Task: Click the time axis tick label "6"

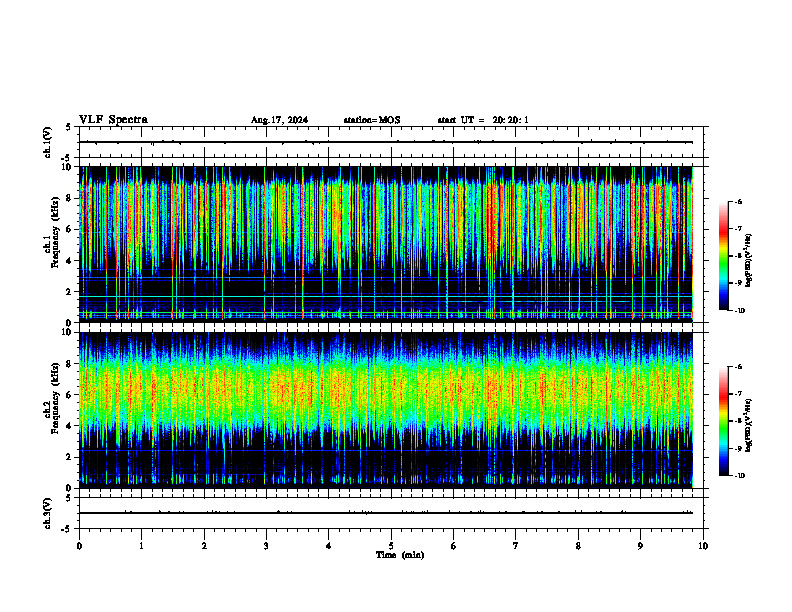Action: click(x=453, y=546)
